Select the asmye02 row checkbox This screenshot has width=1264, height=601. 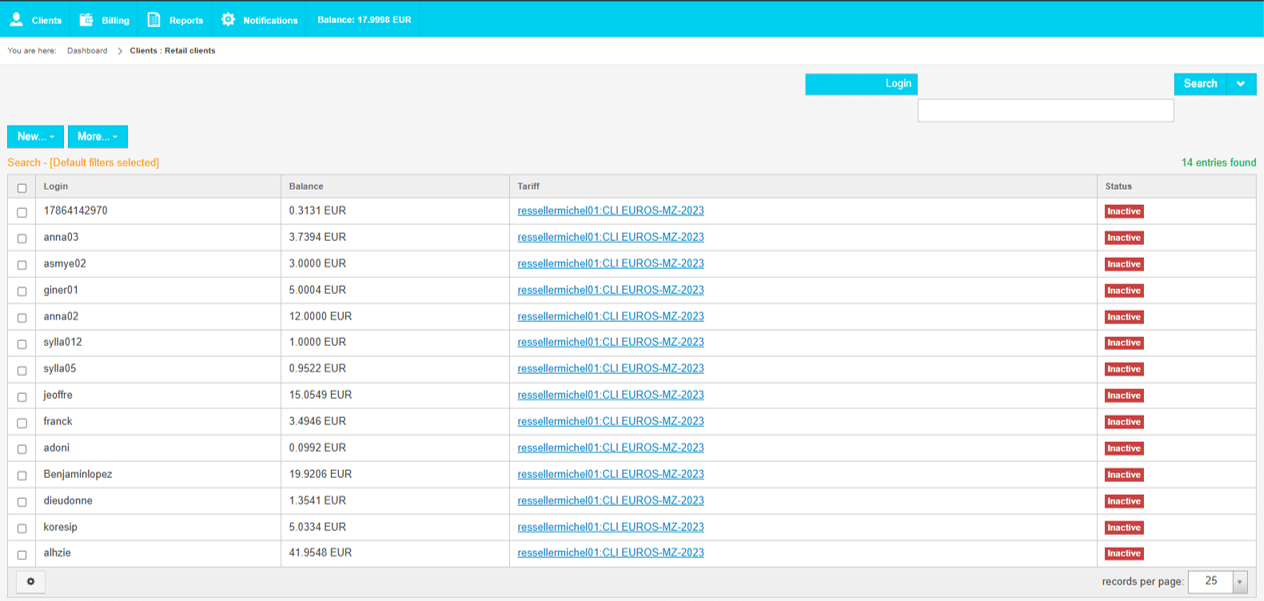(22, 265)
